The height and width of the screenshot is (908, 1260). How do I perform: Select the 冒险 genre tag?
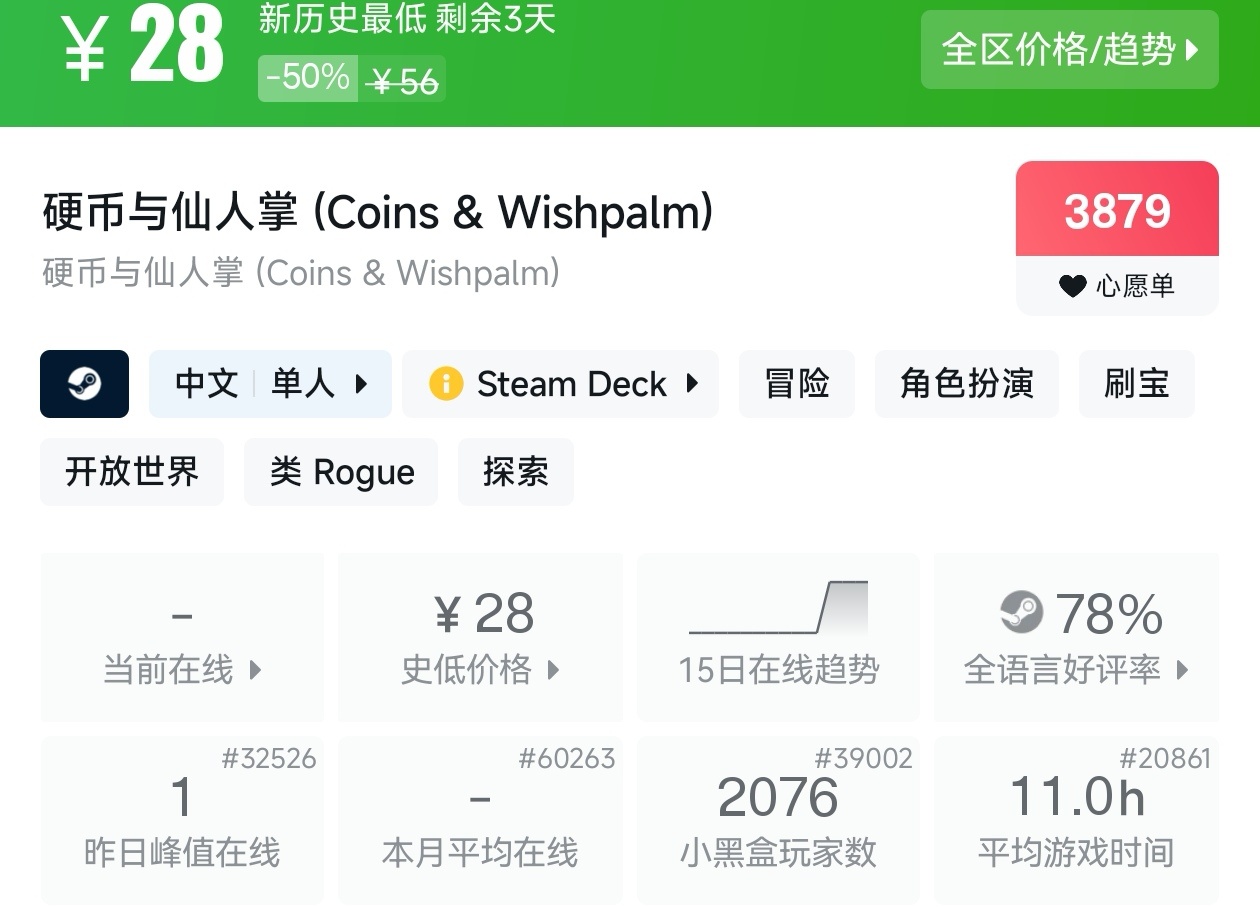pos(796,384)
